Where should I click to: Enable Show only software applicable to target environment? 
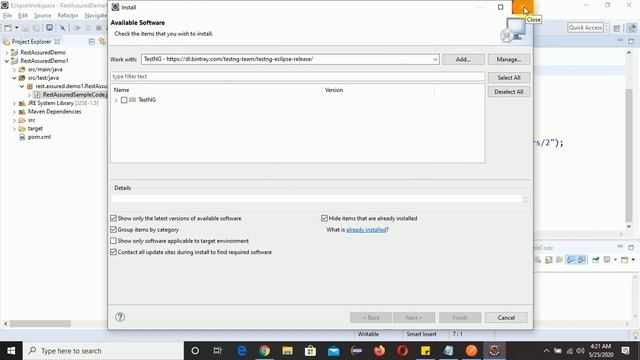click(x=113, y=241)
